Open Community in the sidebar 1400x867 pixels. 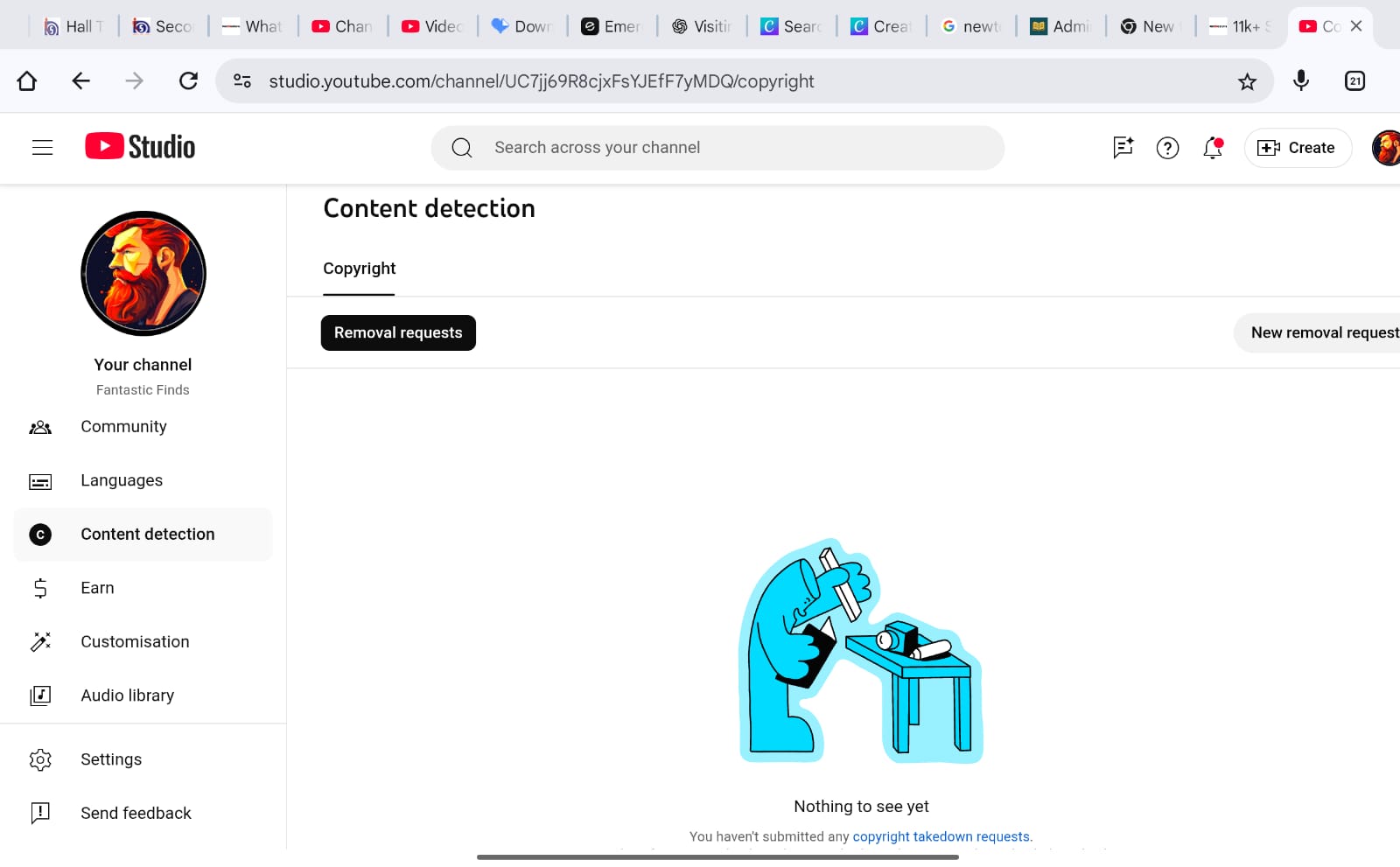click(123, 427)
